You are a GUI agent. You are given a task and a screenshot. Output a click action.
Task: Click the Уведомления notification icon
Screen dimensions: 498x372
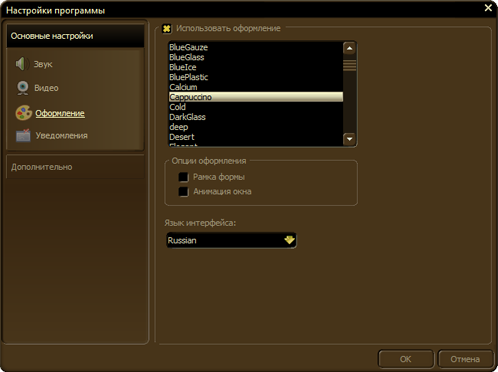click(x=23, y=135)
